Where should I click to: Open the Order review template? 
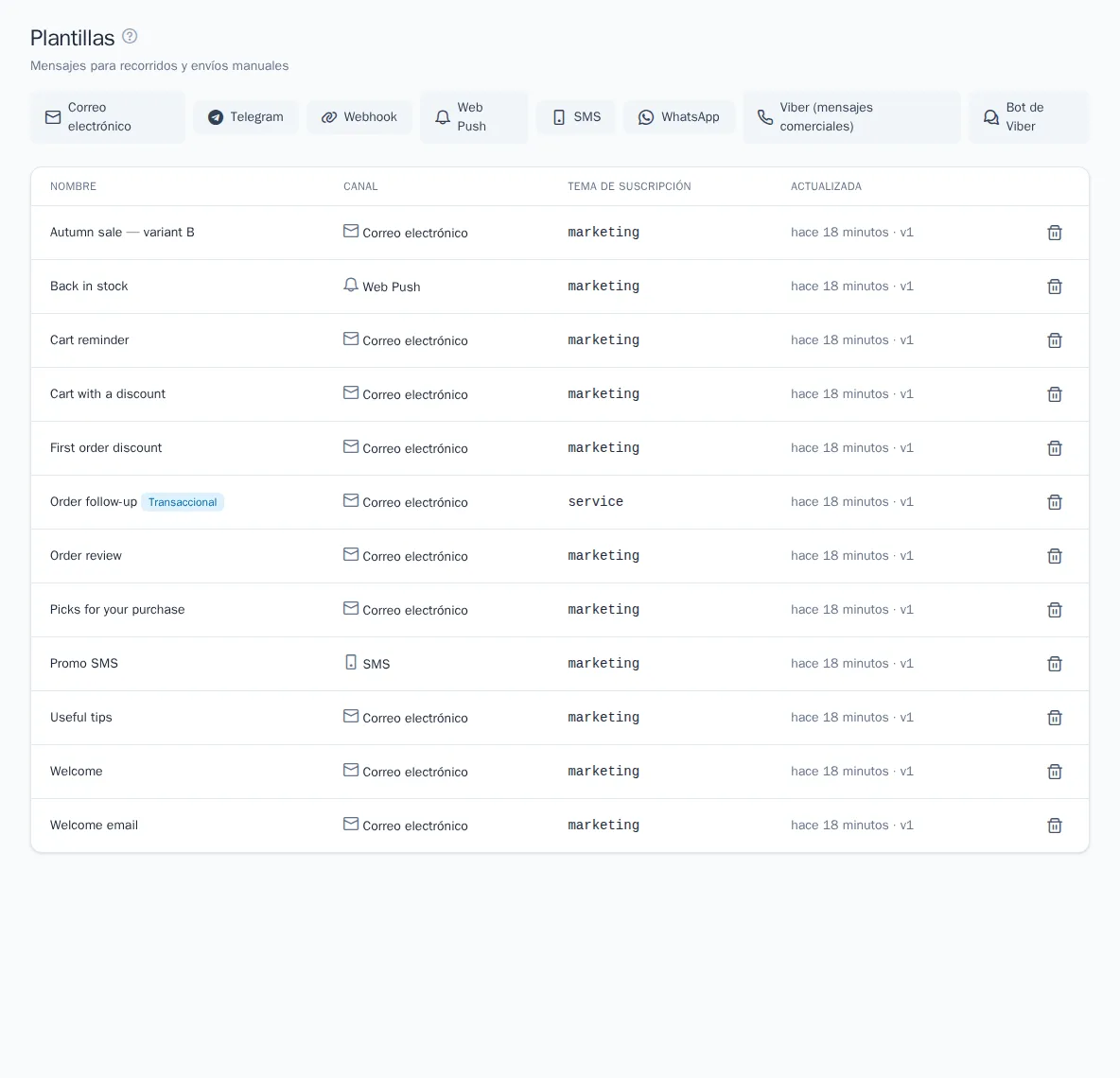[86, 555]
